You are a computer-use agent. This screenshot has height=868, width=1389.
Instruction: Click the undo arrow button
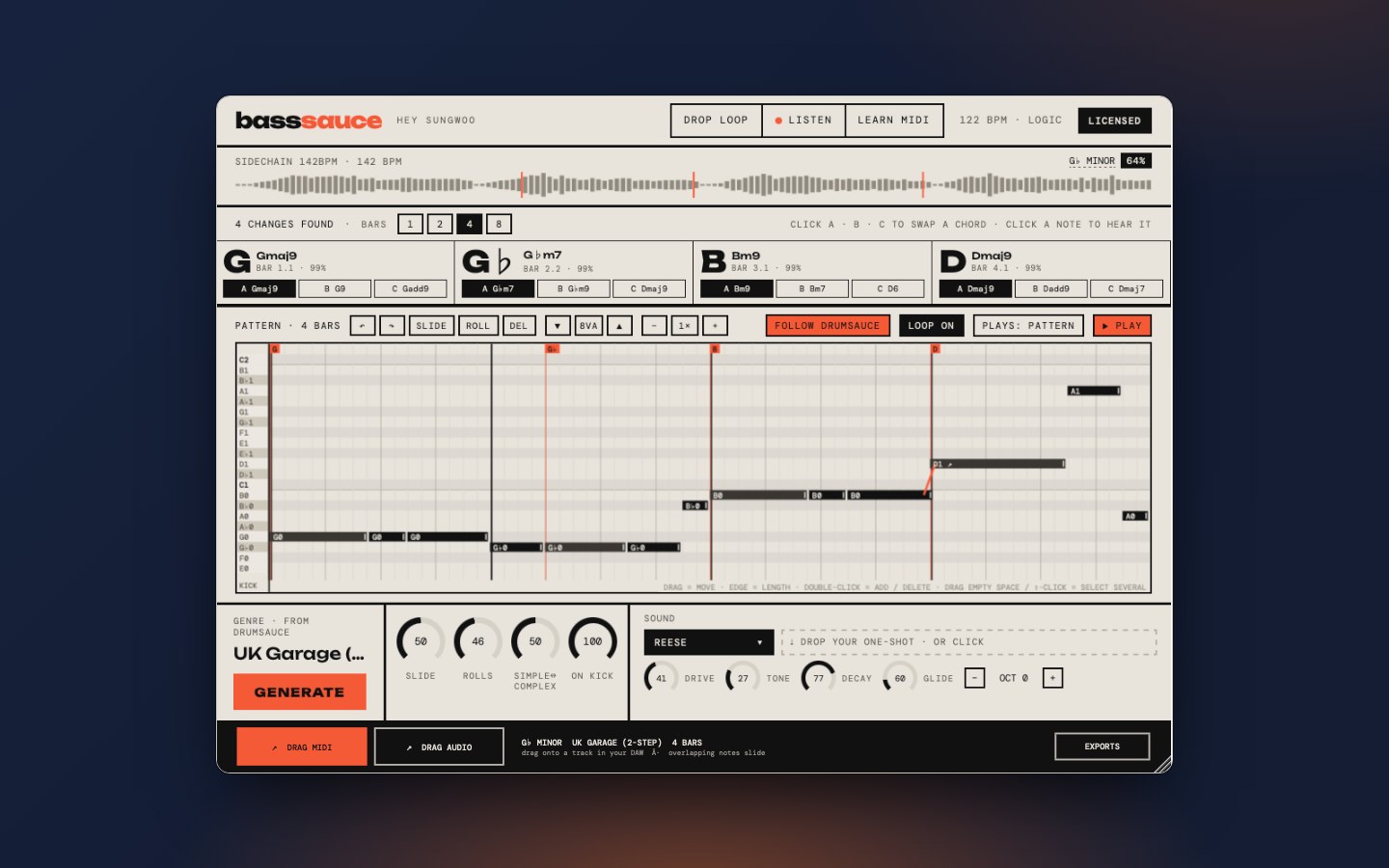click(363, 326)
